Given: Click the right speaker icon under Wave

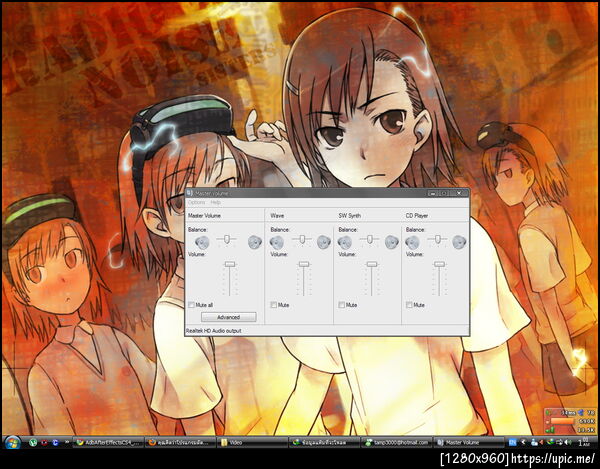Looking at the screenshot, I should coord(324,242).
